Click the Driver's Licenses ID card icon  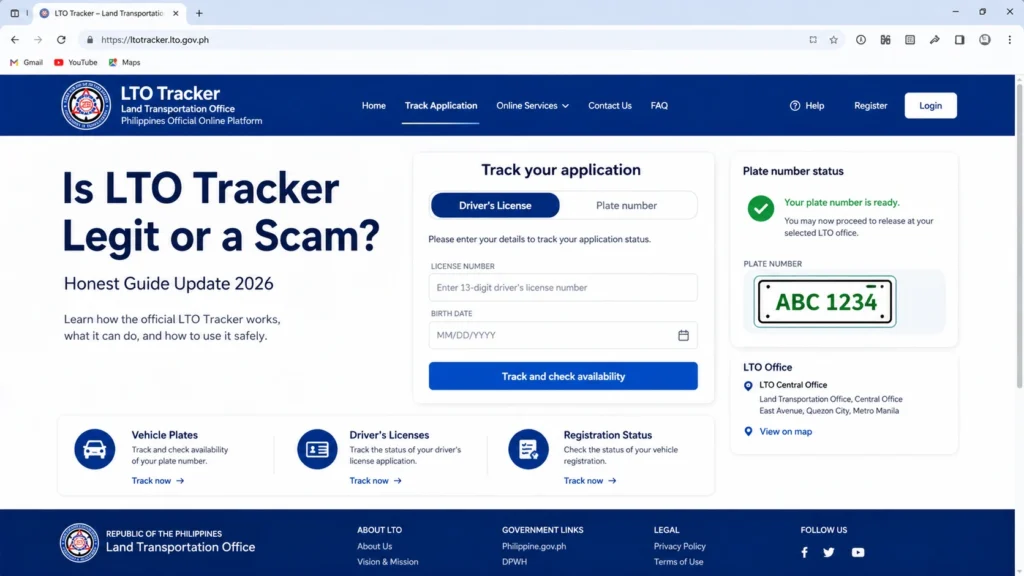[x=317, y=449]
